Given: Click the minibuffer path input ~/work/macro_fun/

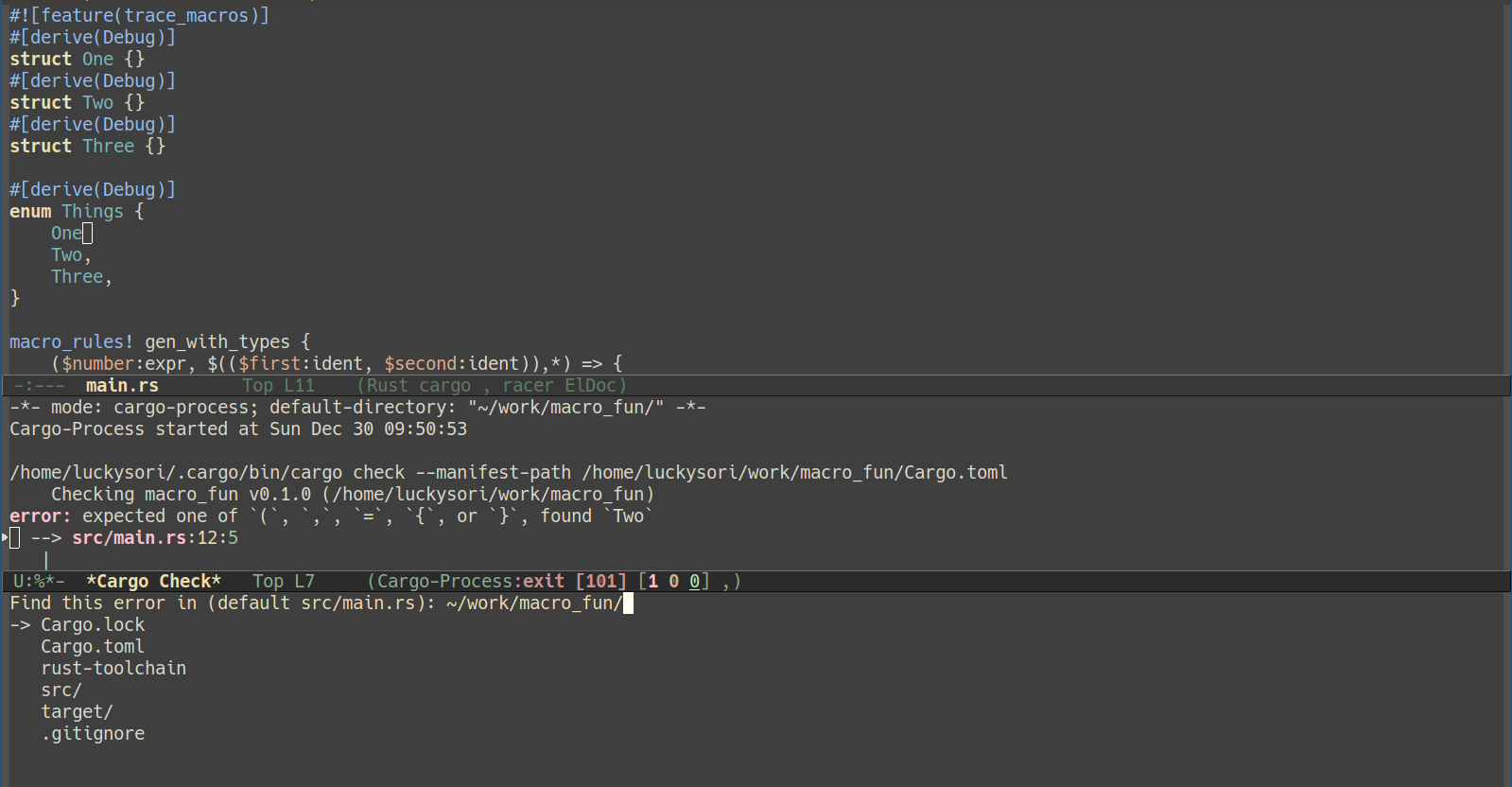Looking at the screenshot, I should coord(534,603).
